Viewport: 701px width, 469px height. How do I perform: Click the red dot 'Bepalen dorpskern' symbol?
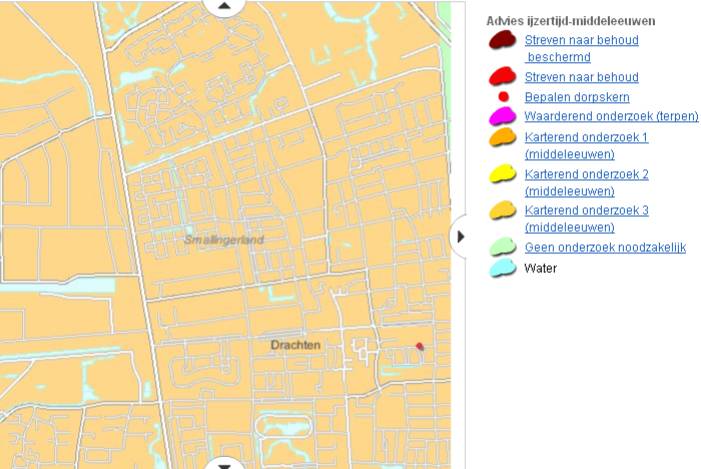(503, 97)
